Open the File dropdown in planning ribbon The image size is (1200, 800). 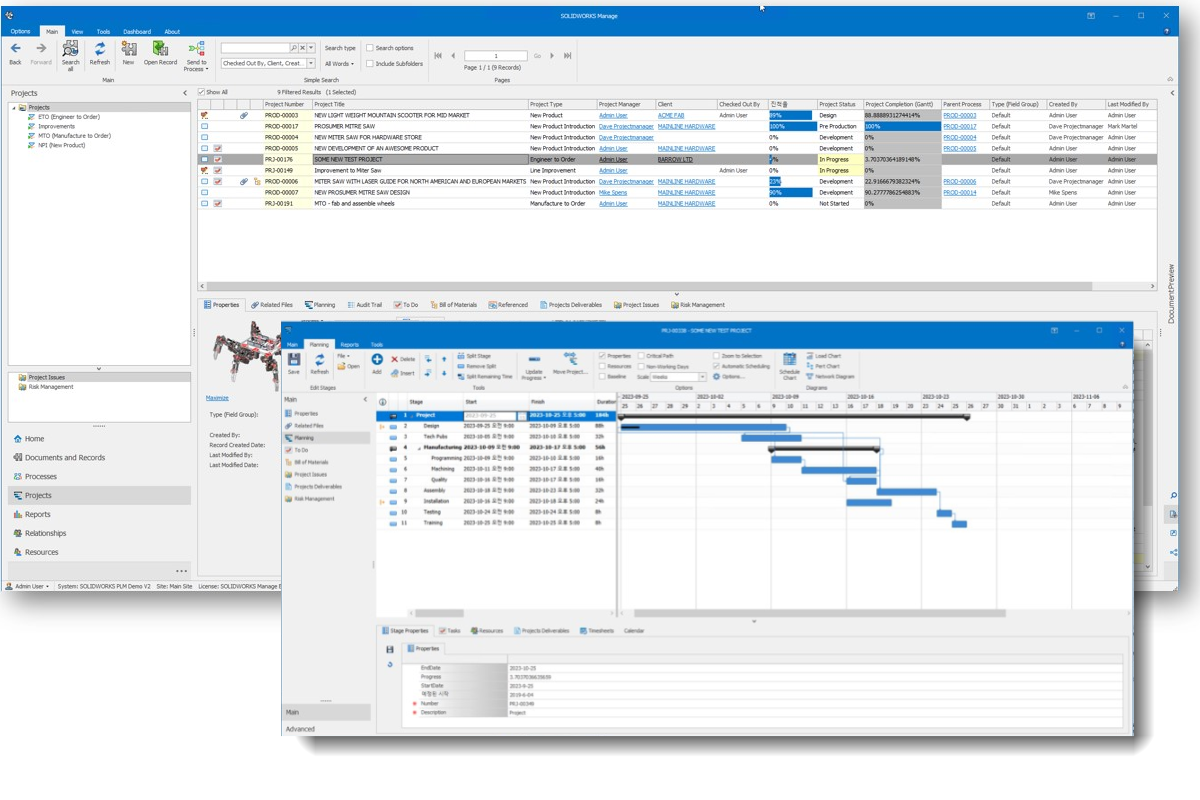[343, 355]
